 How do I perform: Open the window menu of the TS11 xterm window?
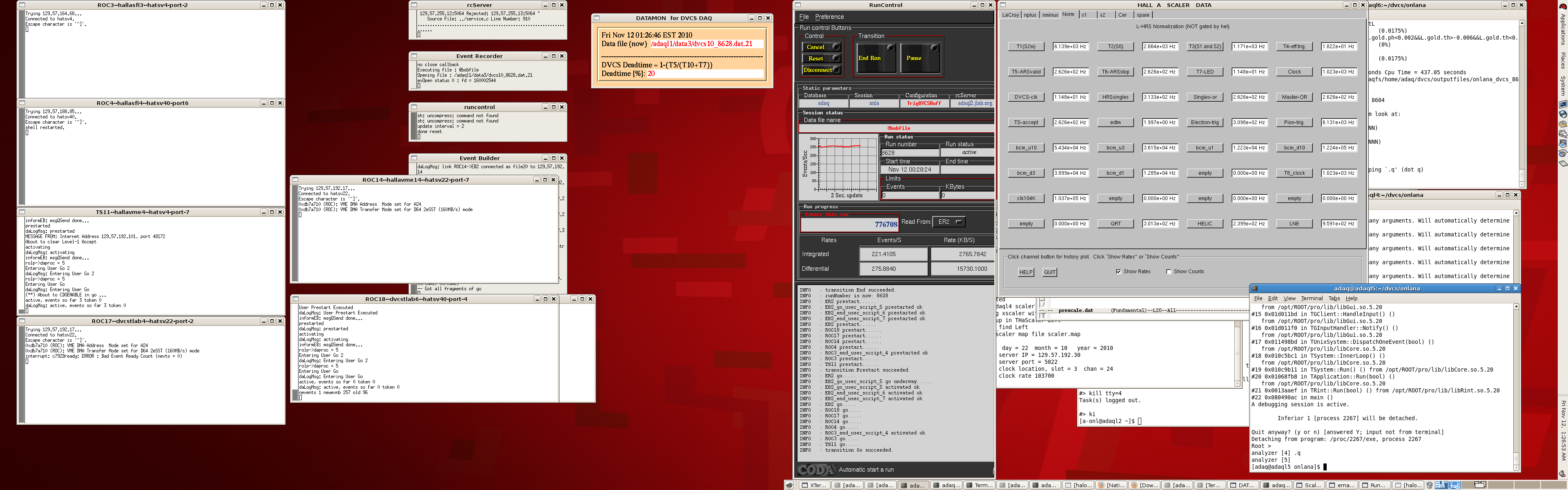(x=22, y=212)
